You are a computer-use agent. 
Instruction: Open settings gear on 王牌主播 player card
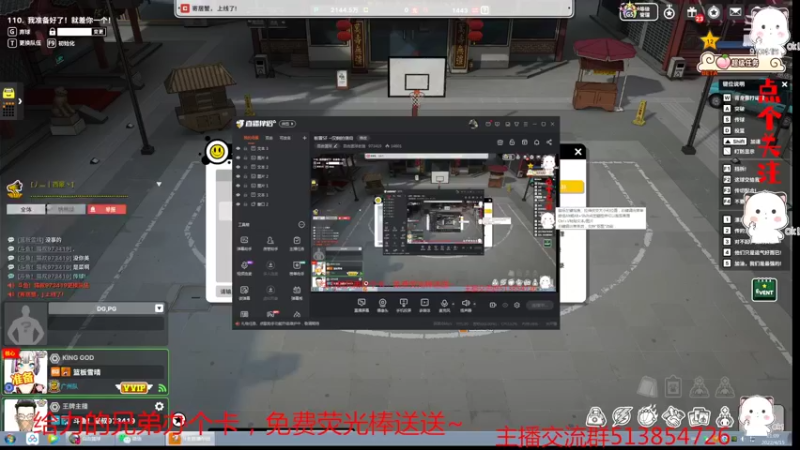tap(159, 406)
